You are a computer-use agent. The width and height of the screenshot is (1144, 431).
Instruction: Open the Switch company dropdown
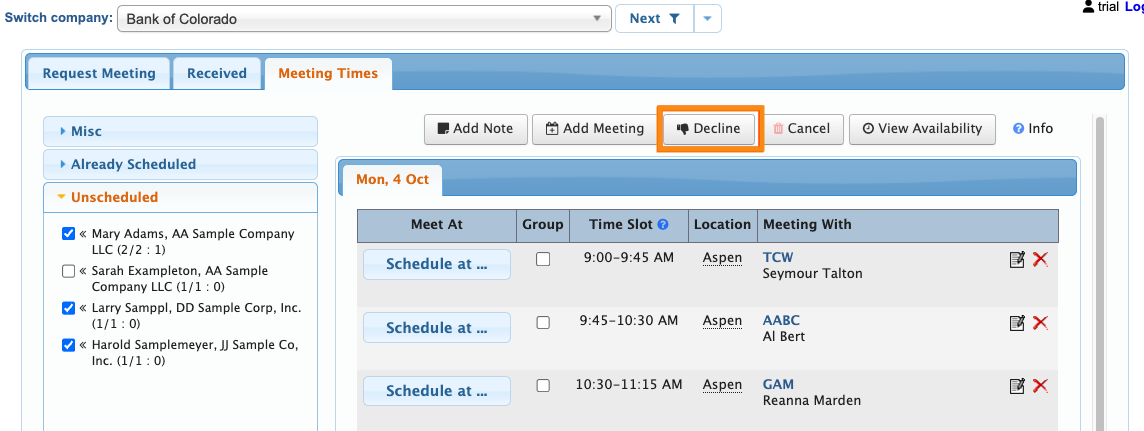click(364, 19)
